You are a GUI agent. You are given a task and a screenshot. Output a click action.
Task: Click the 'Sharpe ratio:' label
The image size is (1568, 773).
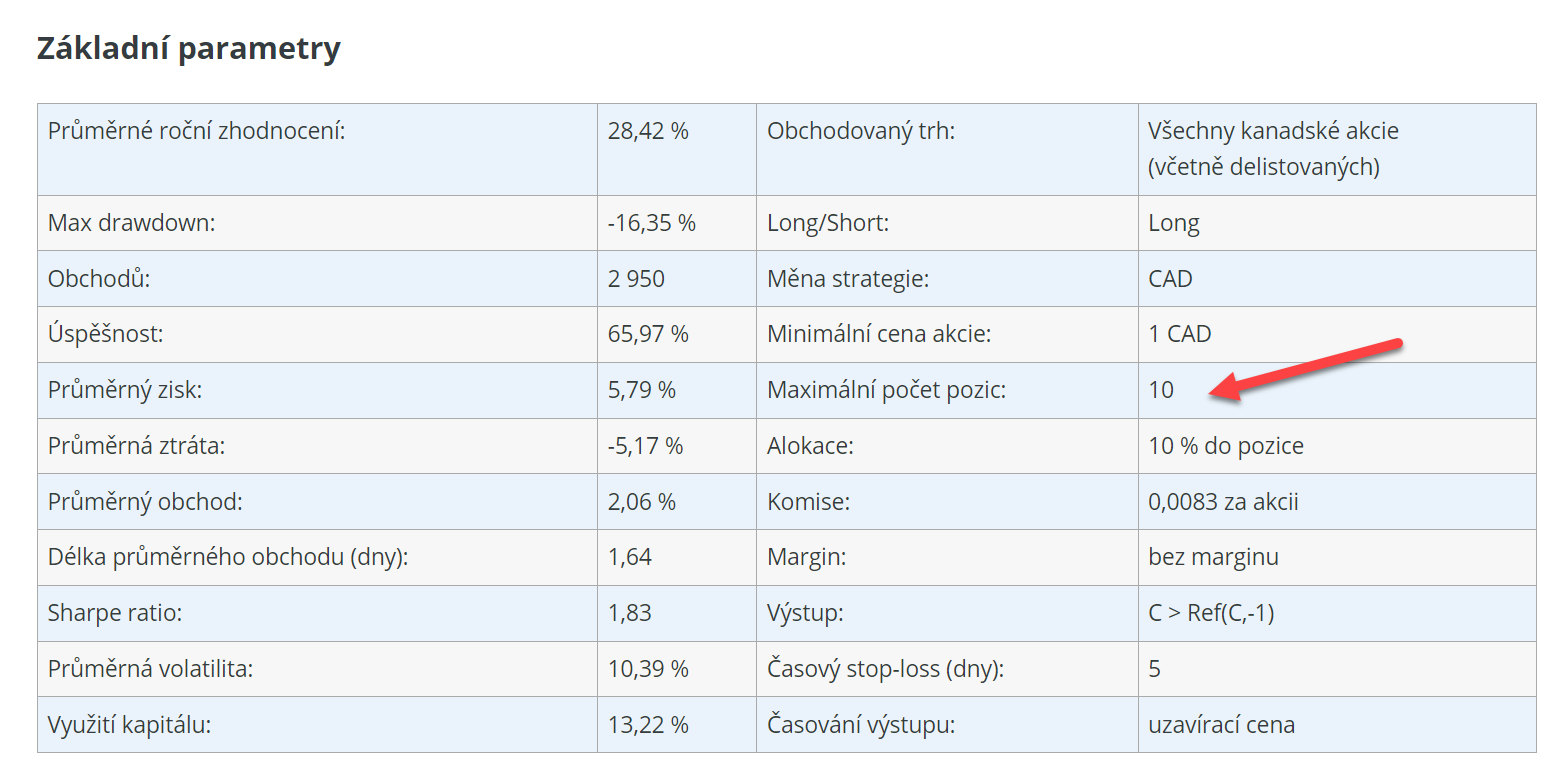click(115, 613)
